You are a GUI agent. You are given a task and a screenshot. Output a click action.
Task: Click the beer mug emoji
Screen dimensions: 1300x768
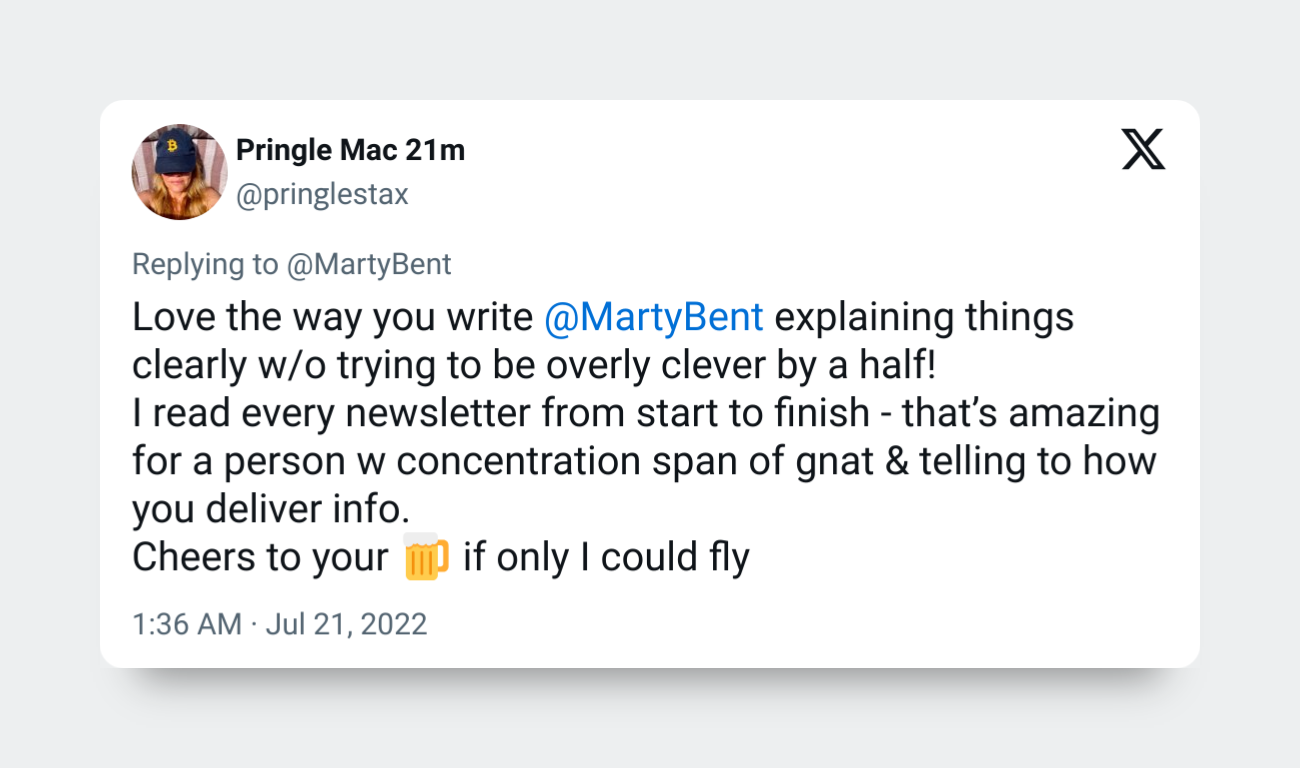coord(426,559)
